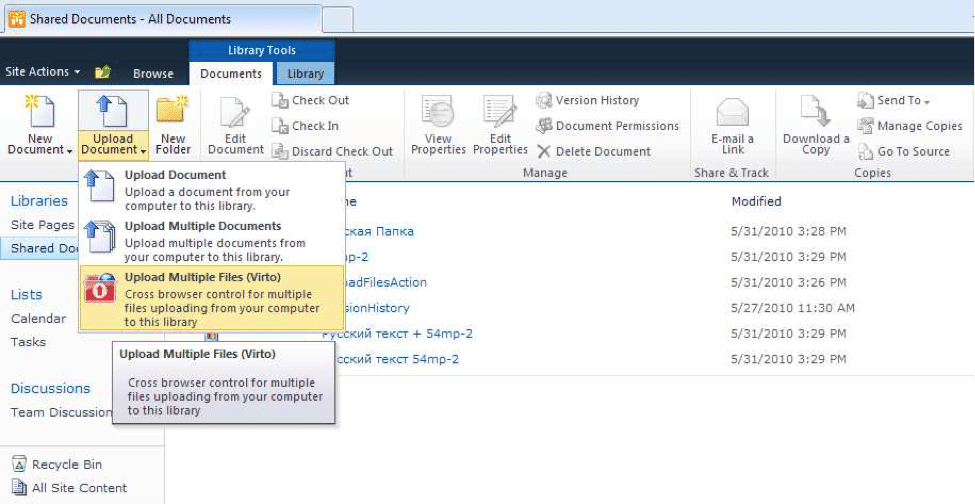The width and height of the screenshot is (975, 504).
Task: Click the Upload Document ribbon icon
Action: [x=113, y=111]
